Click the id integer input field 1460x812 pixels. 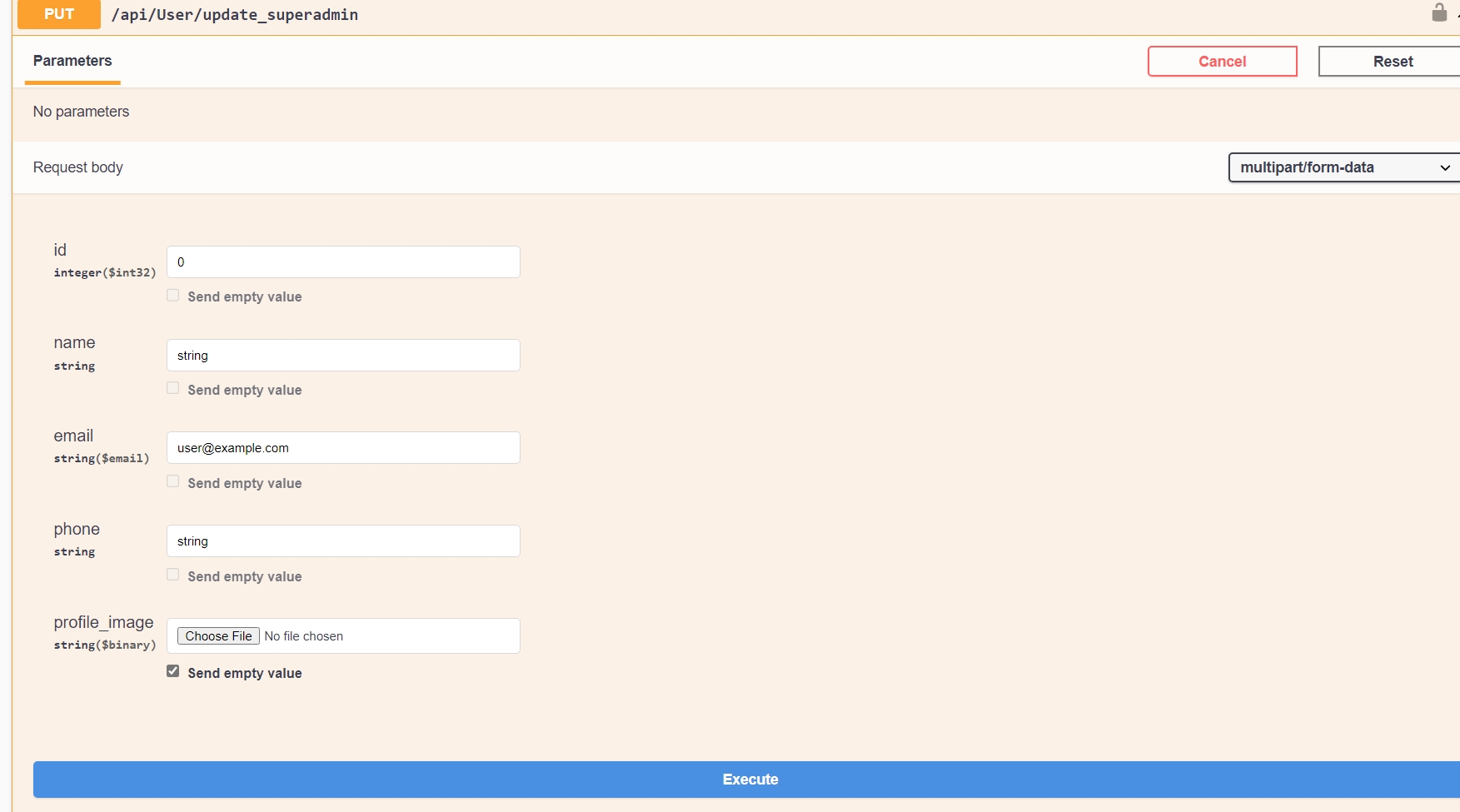point(343,262)
